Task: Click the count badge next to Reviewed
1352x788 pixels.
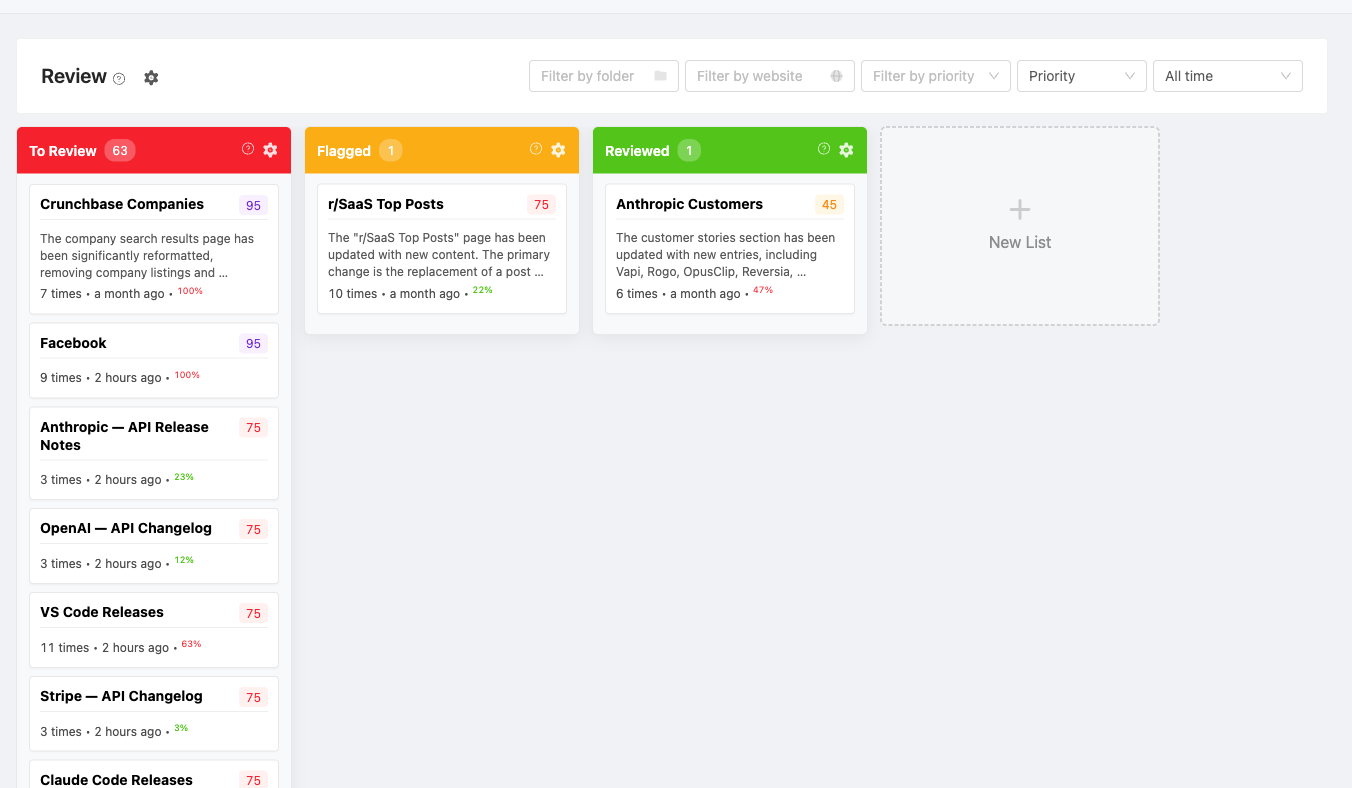Action: 689,151
